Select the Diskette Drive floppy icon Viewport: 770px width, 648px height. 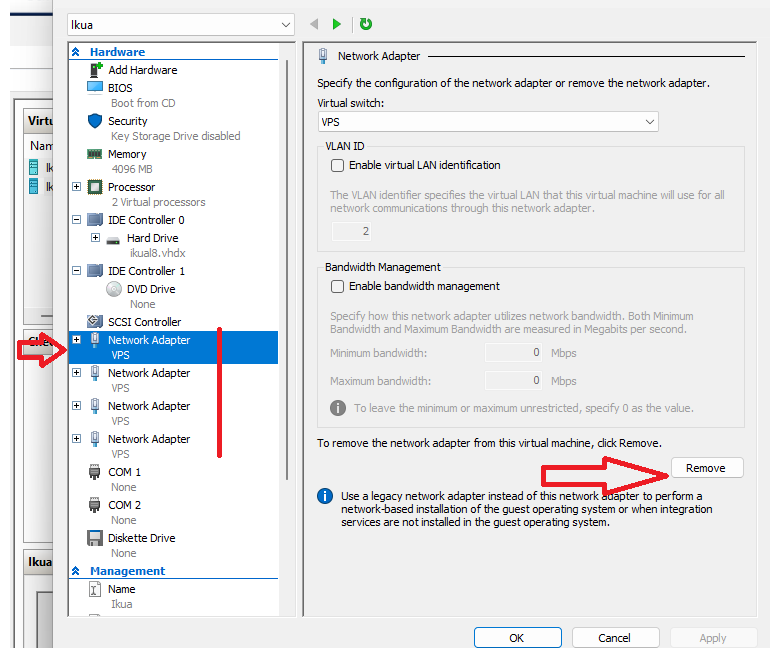[95, 538]
